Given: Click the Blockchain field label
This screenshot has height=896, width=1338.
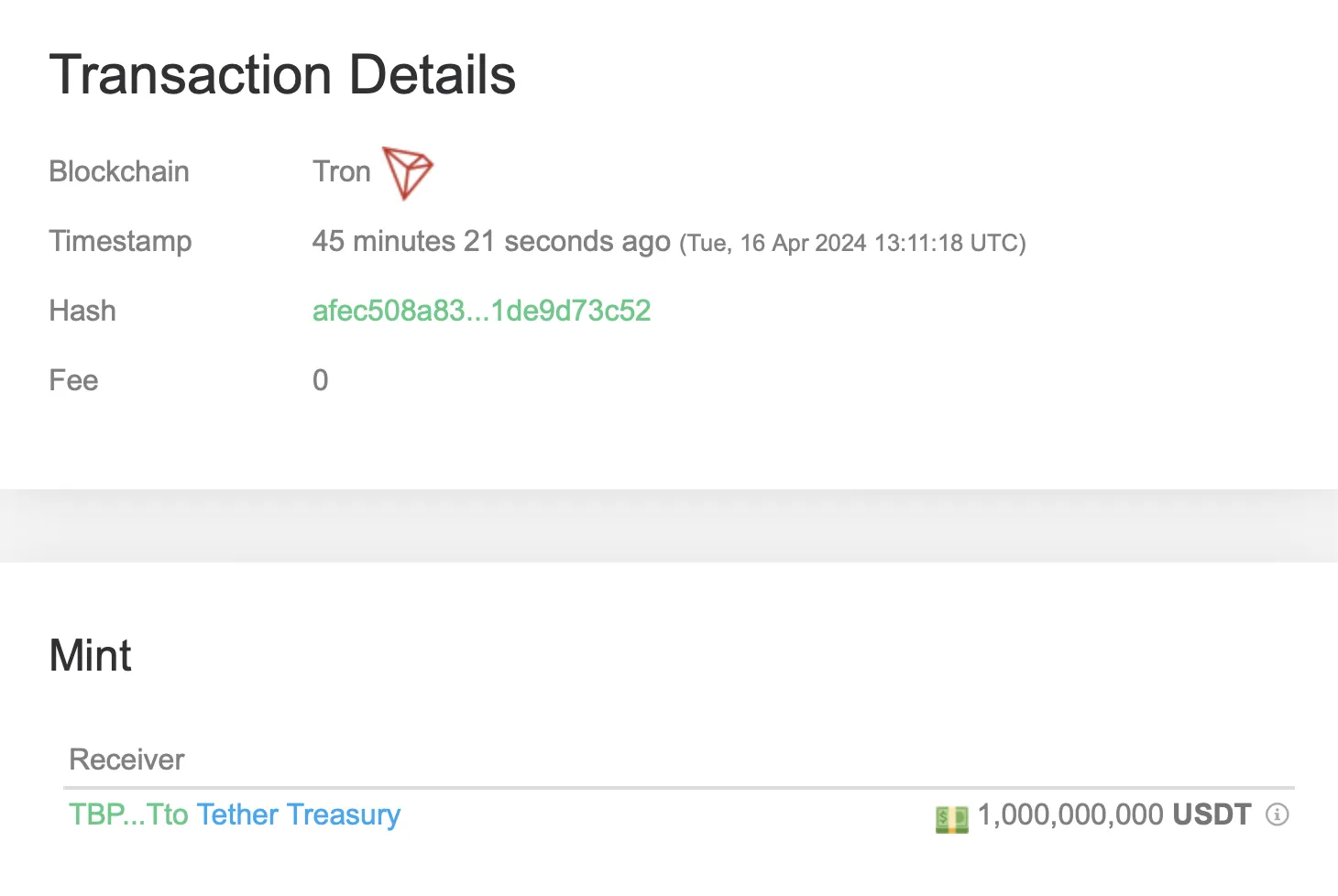Looking at the screenshot, I should point(119,171).
